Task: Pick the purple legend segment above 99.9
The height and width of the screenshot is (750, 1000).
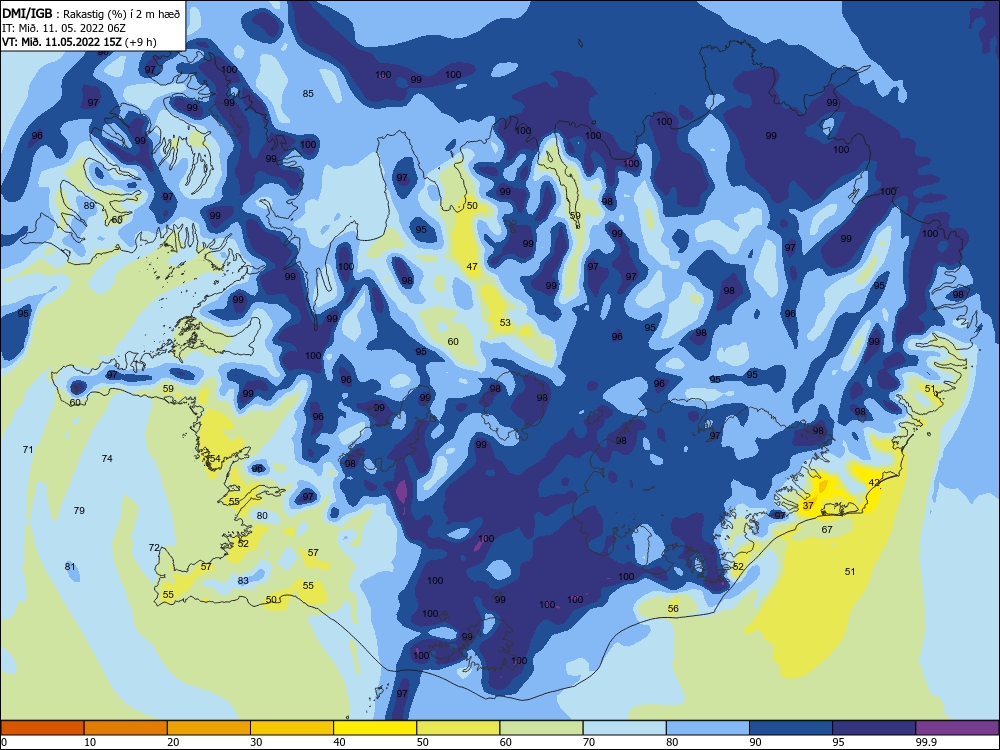Action: point(957,728)
